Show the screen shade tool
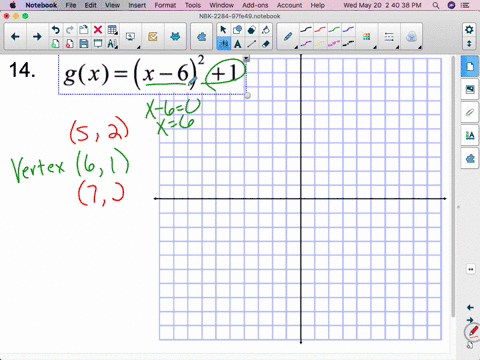480x360 pixels. (x=98, y=44)
